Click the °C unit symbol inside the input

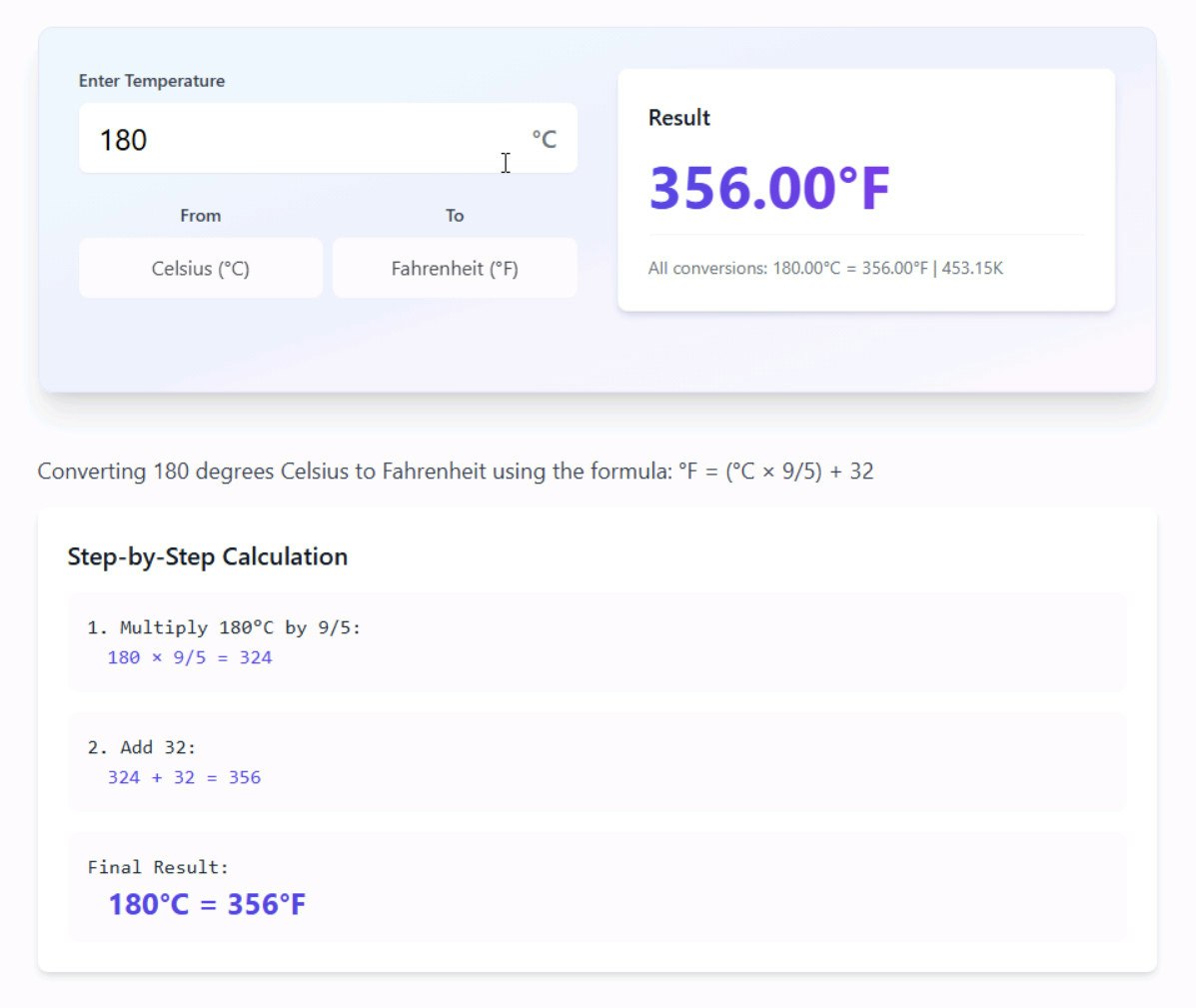pos(545,139)
